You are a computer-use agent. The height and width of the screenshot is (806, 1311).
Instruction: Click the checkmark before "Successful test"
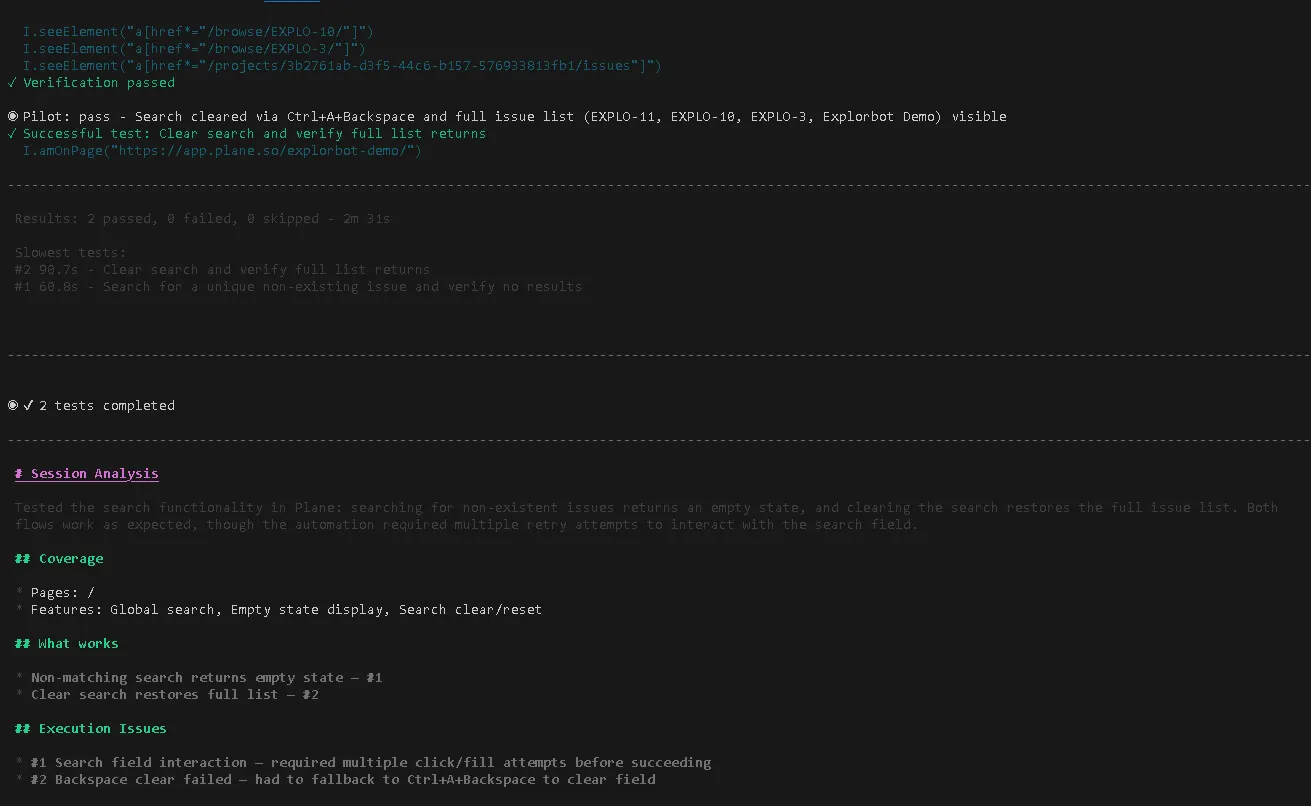click(11, 134)
